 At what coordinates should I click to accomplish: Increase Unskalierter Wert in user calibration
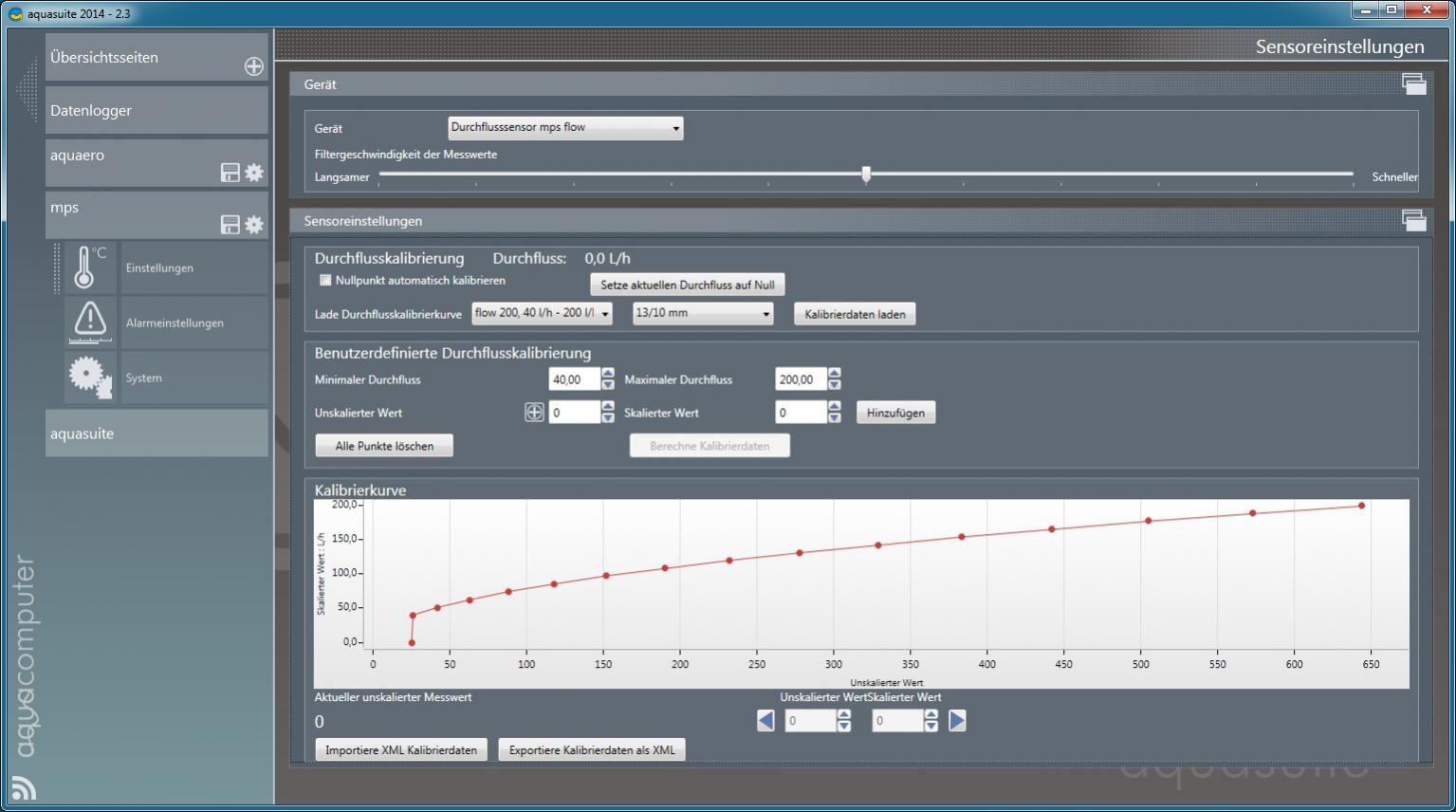point(608,407)
